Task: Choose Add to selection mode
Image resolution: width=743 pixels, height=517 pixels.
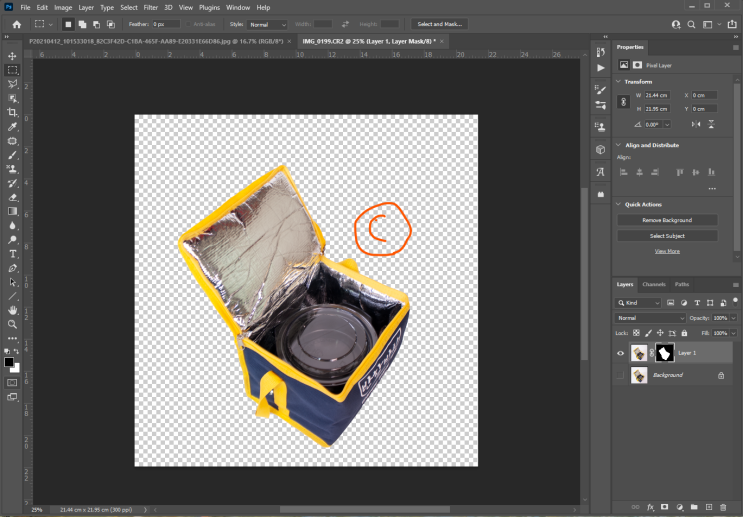Action: tap(82, 24)
